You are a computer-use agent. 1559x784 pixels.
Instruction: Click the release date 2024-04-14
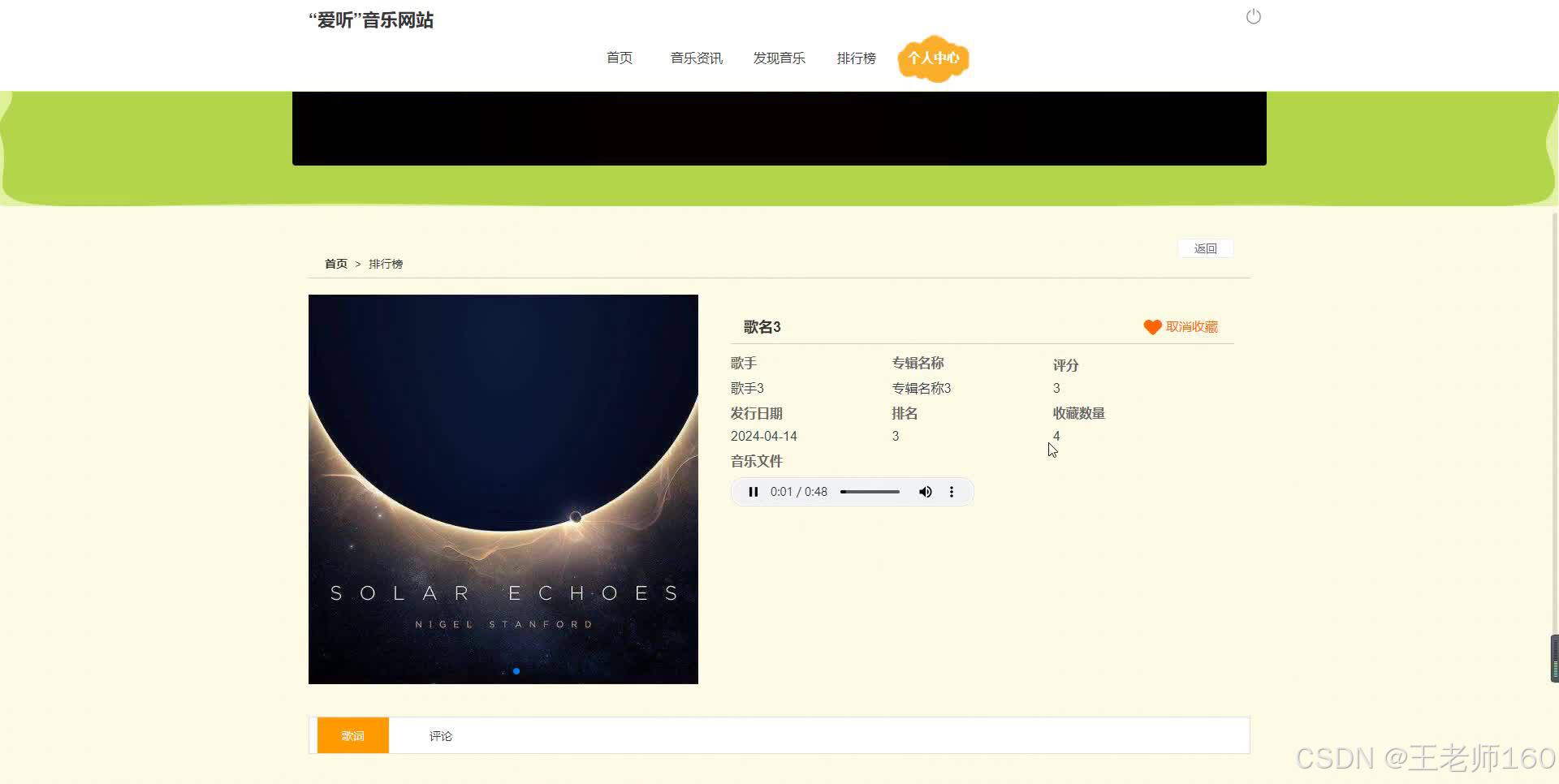763,436
